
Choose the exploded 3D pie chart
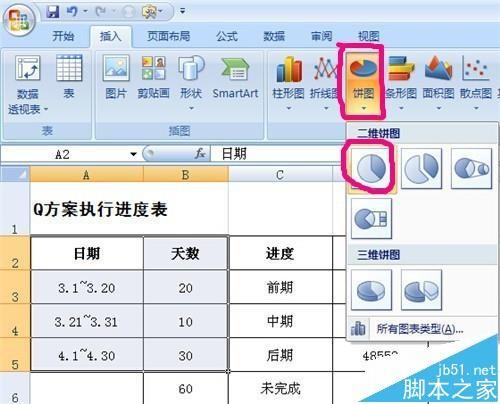pyautogui.click(x=421, y=290)
